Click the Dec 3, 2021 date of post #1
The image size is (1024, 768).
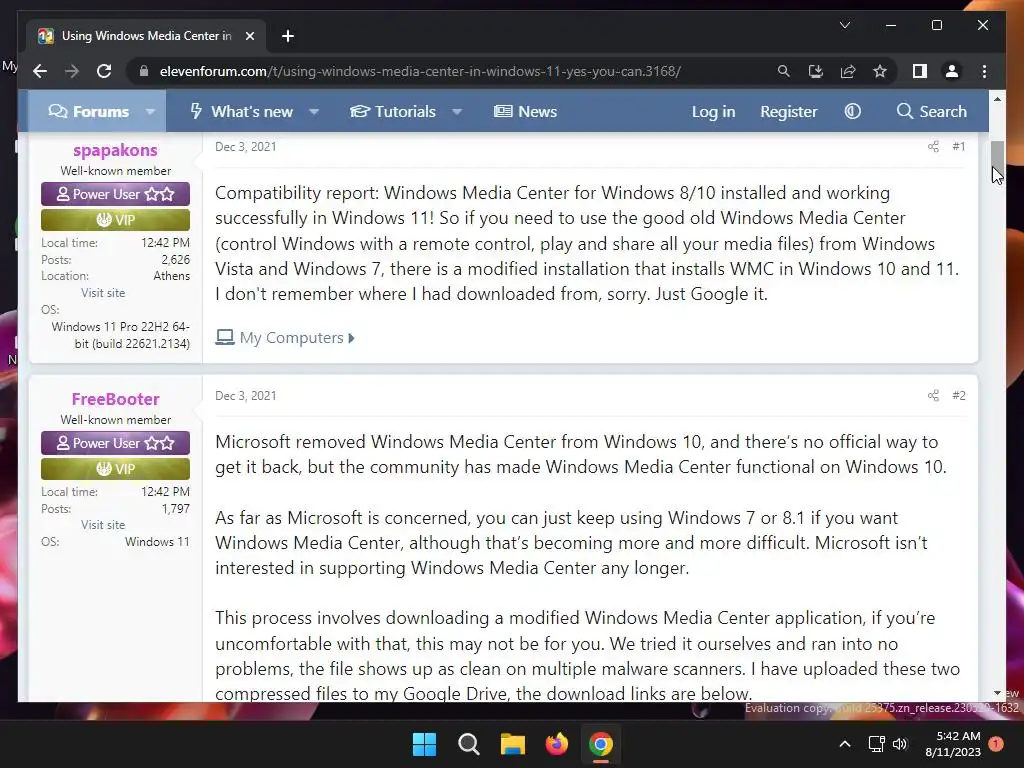pos(246,146)
